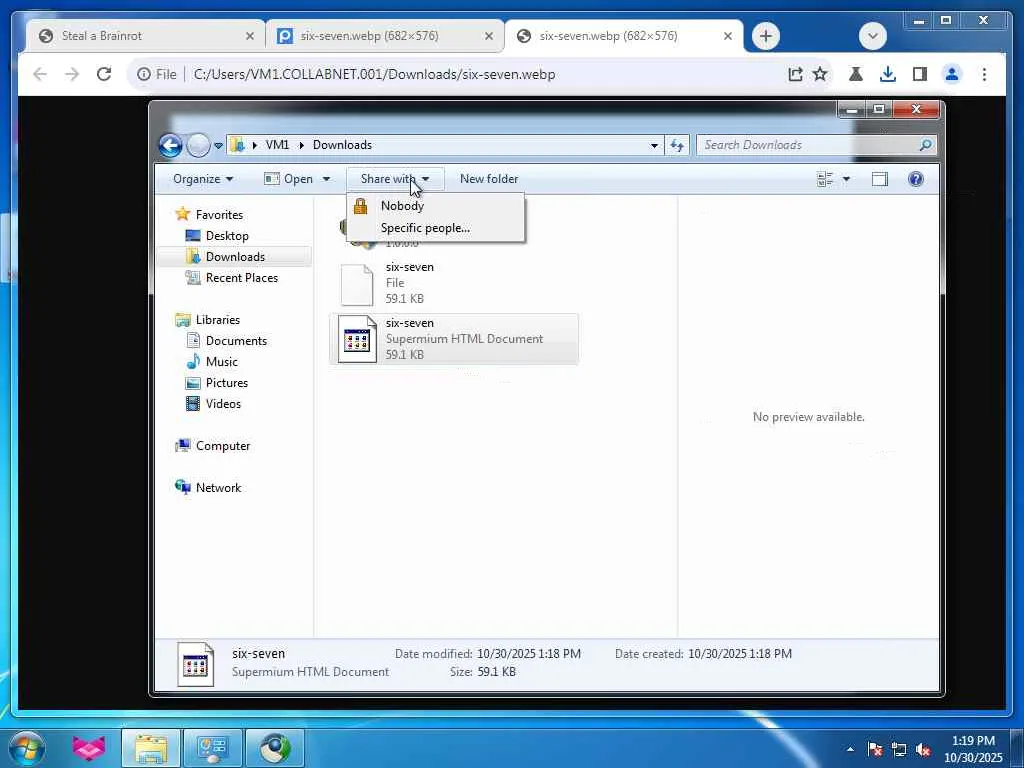
Task: Click the muted volume tray icon
Action: pyautogui.click(x=923, y=749)
